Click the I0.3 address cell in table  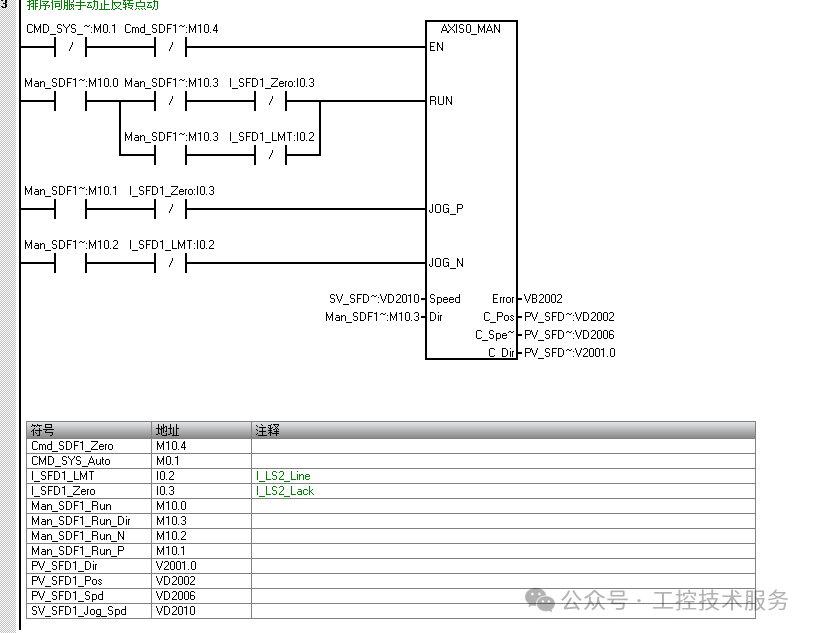click(201, 491)
